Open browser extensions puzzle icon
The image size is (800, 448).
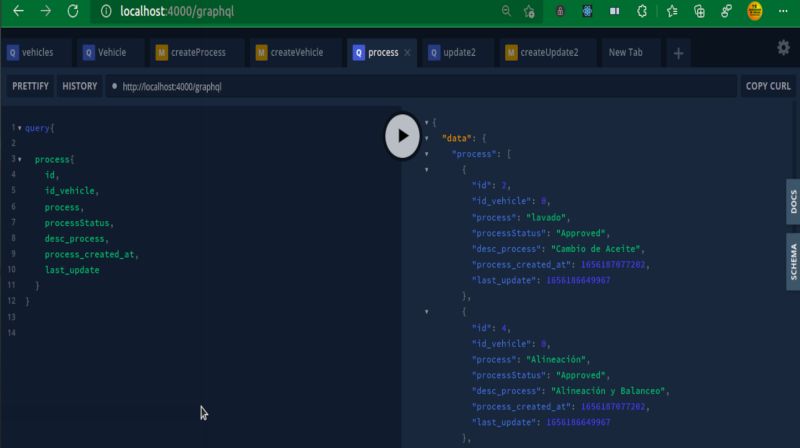(x=642, y=11)
